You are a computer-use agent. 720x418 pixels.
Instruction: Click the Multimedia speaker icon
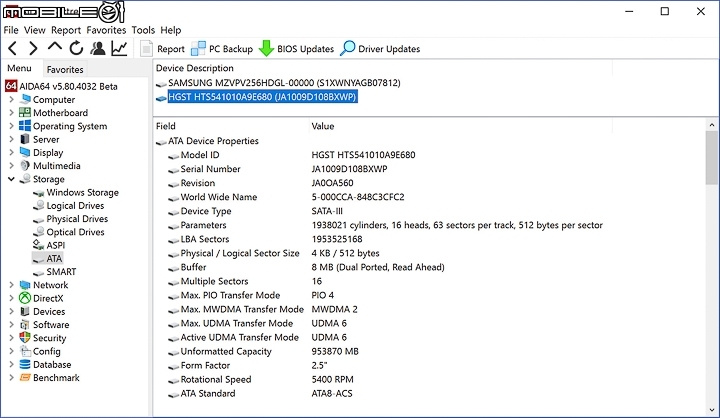pos(25,166)
